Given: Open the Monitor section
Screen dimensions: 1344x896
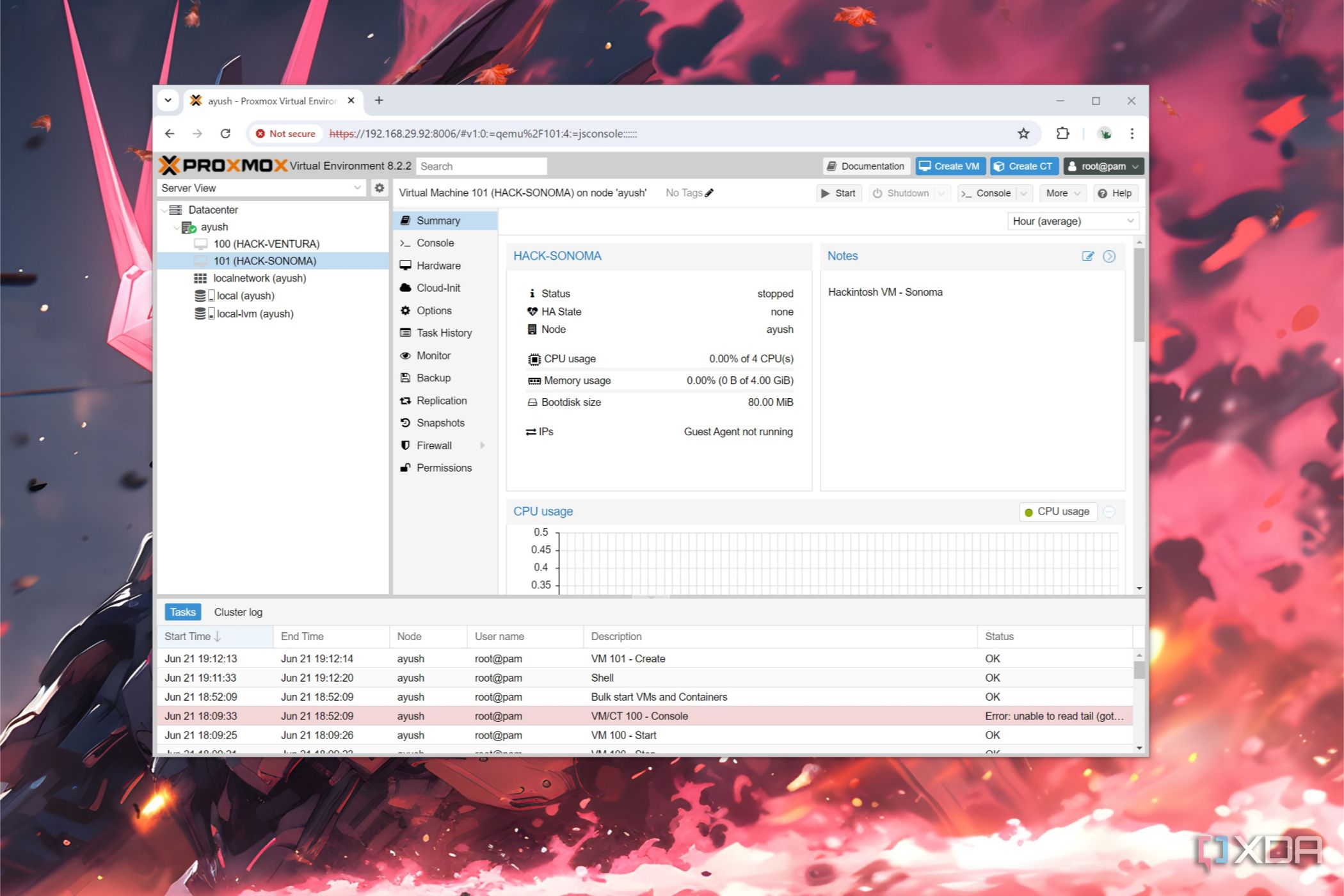Looking at the screenshot, I should (445, 355).
